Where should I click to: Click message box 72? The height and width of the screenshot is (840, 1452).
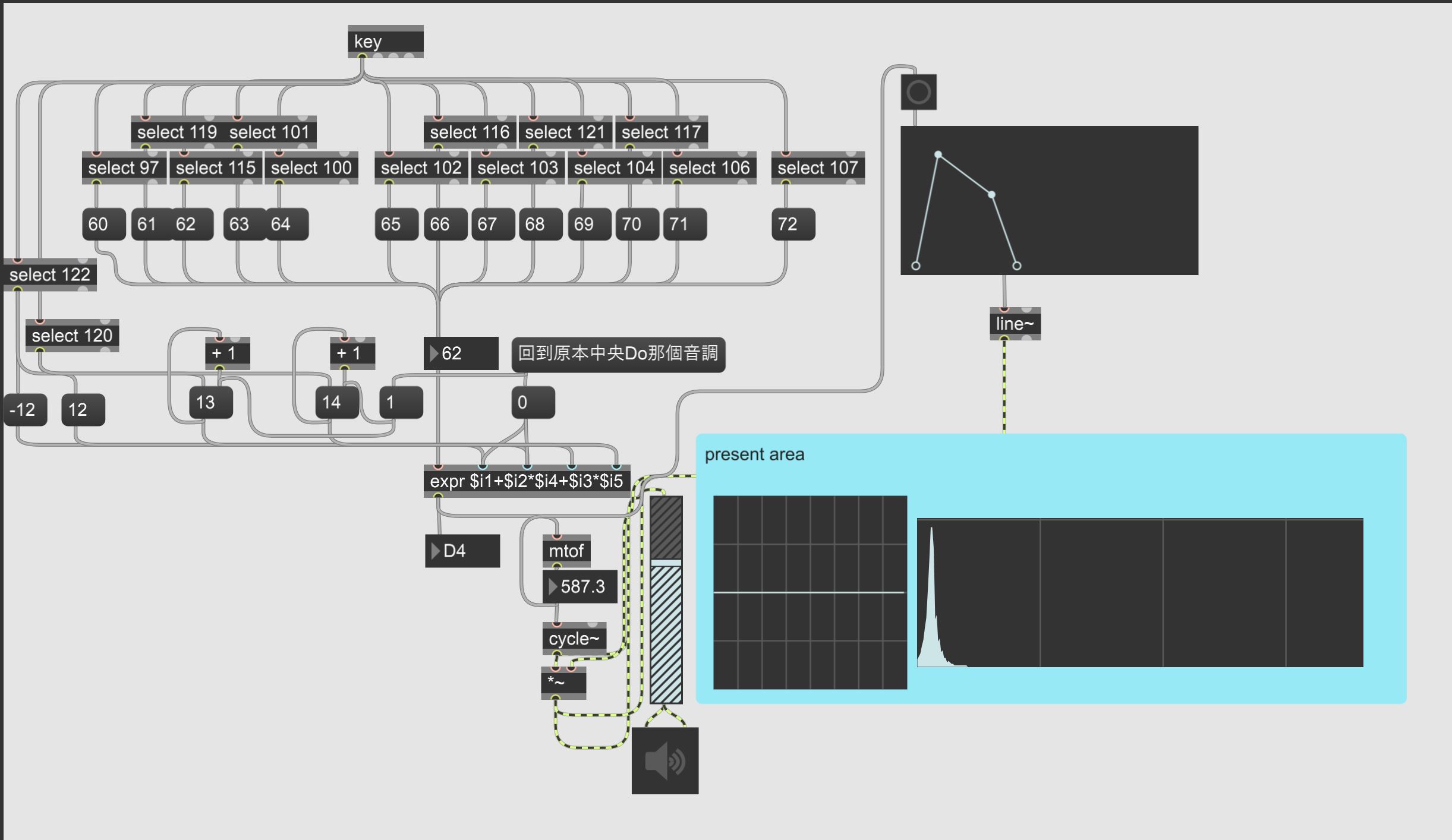pyautogui.click(x=793, y=224)
